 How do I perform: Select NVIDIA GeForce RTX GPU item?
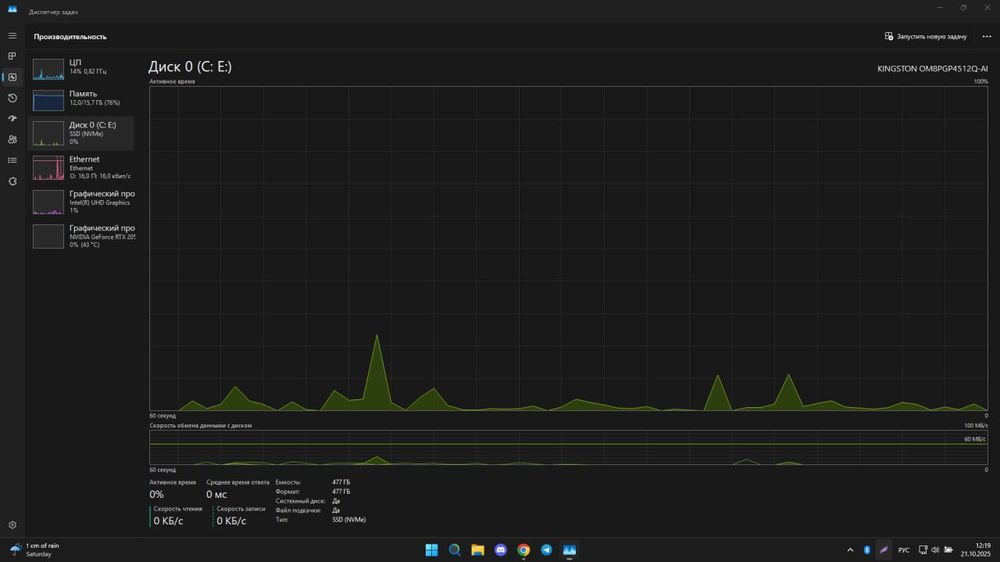point(82,236)
